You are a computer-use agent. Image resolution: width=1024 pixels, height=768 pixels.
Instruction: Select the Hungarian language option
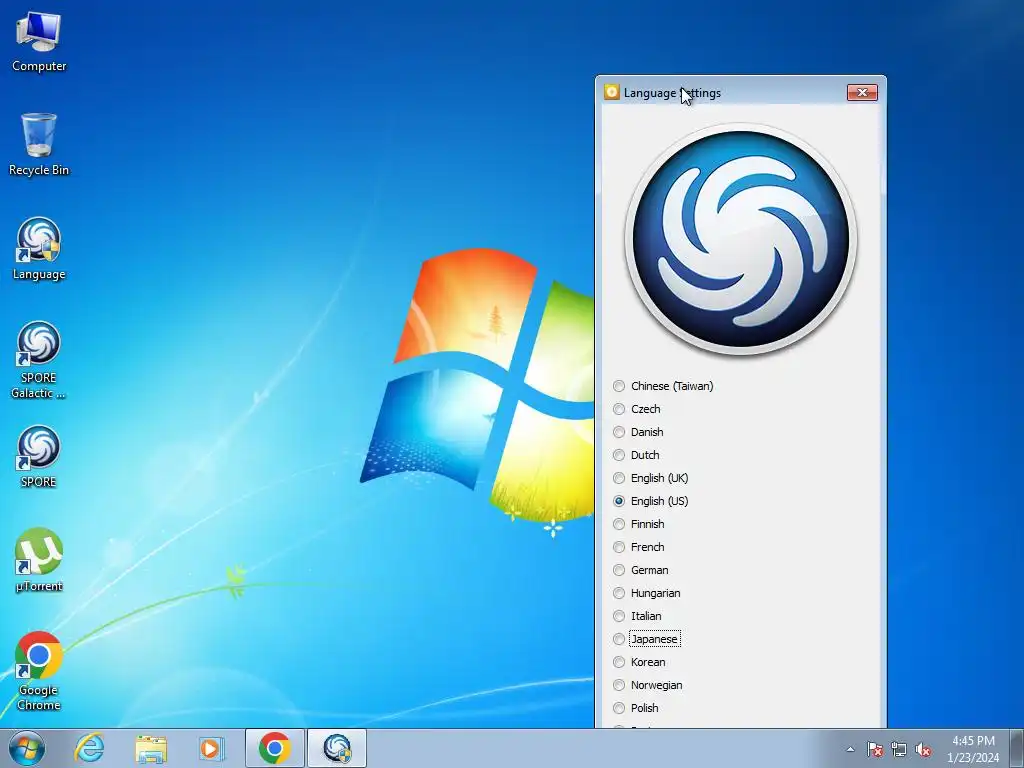coord(647,593)
